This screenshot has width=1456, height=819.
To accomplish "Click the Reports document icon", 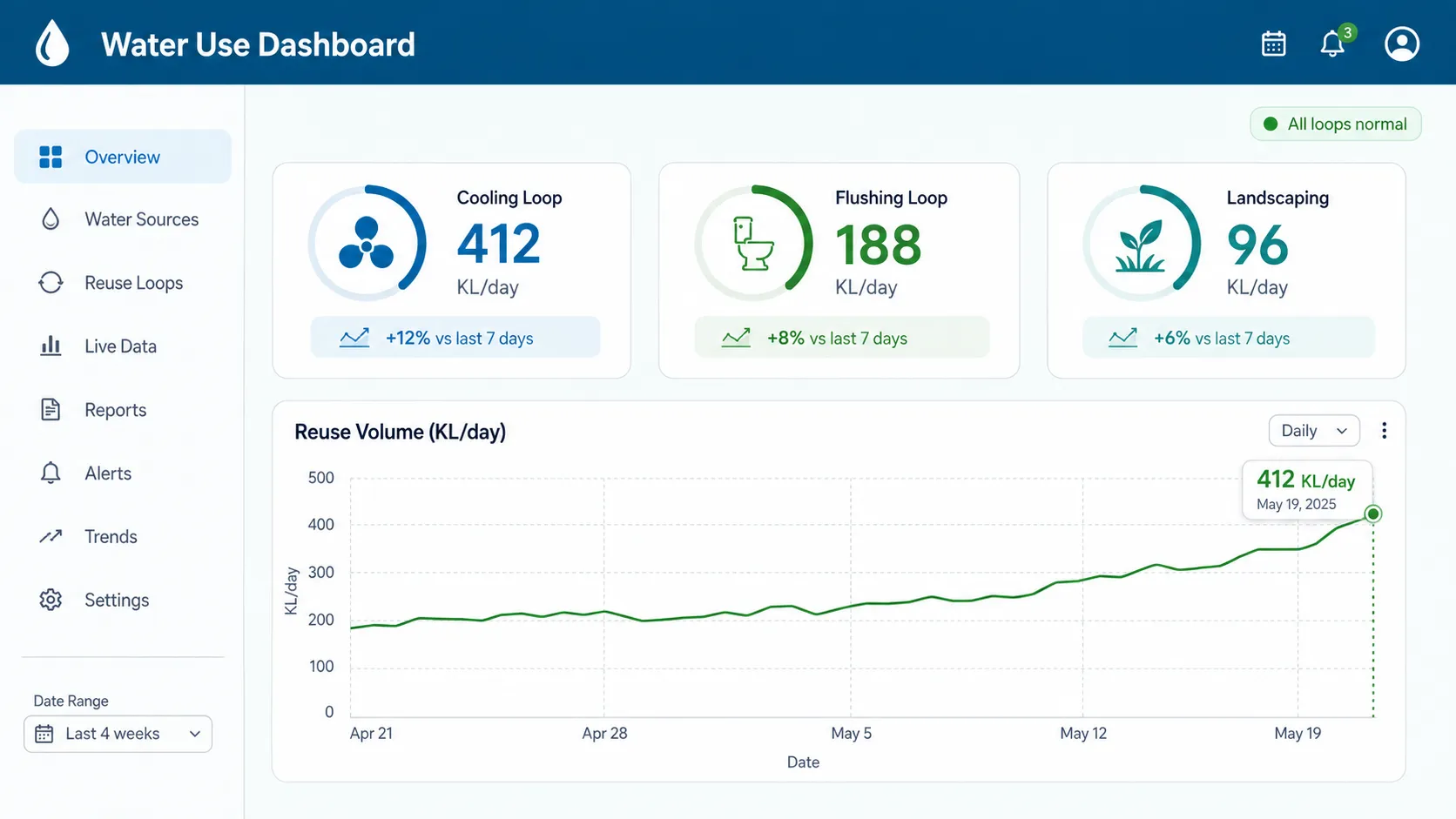I will click(51, 409).
